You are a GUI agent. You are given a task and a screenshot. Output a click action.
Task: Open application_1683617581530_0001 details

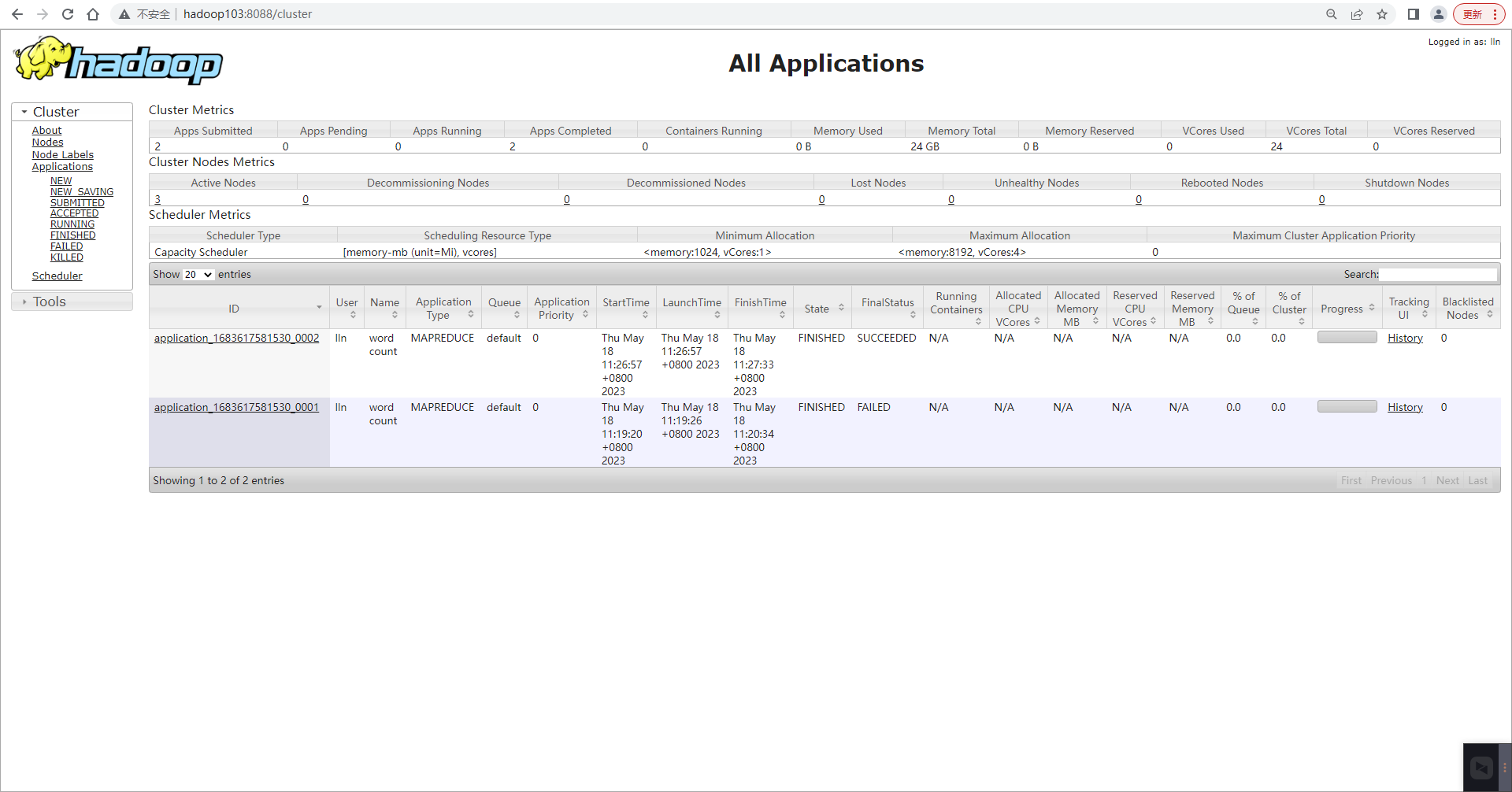click(236, 408)
